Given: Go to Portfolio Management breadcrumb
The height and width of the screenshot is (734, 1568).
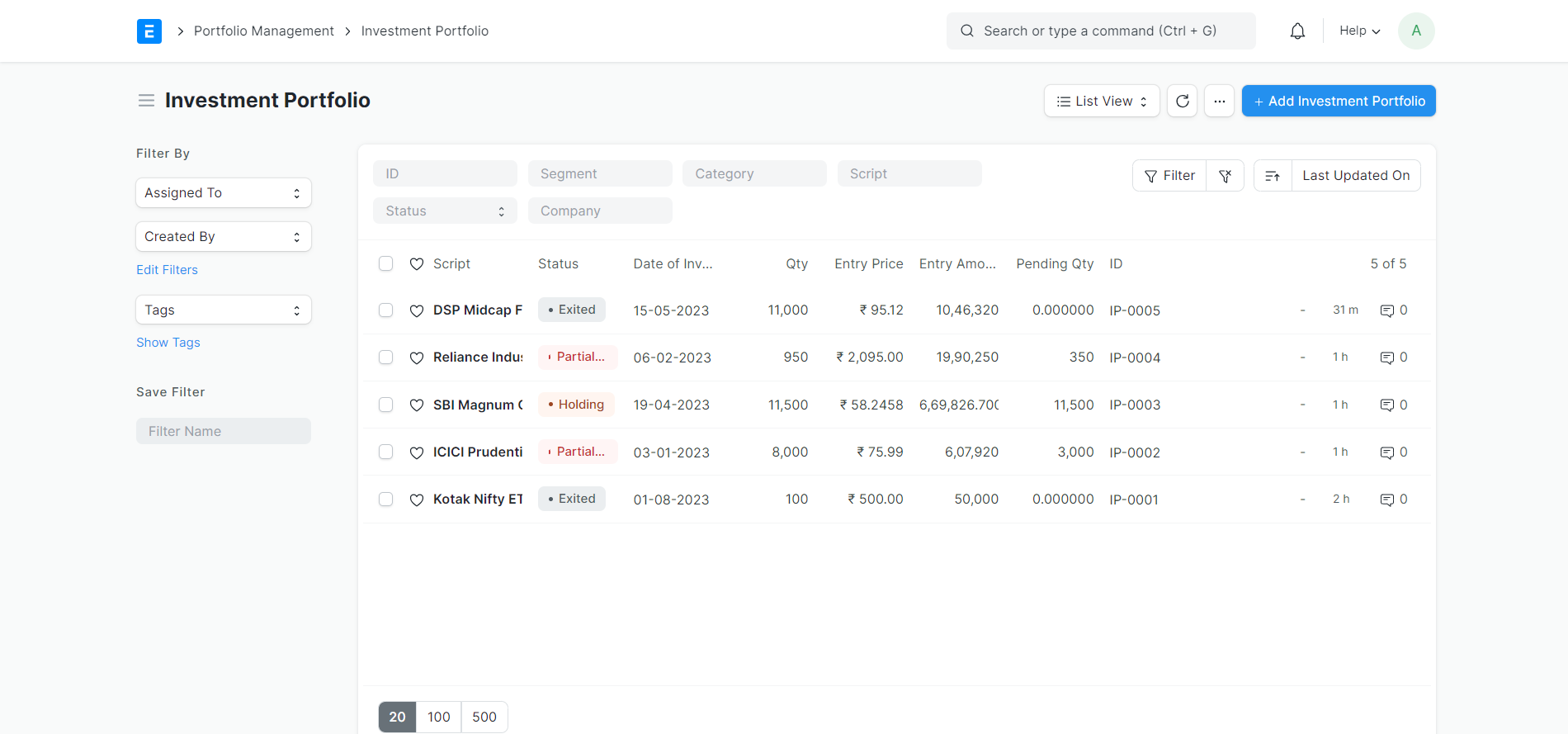Looking at the screenshot, I should [x=264, y=31].
